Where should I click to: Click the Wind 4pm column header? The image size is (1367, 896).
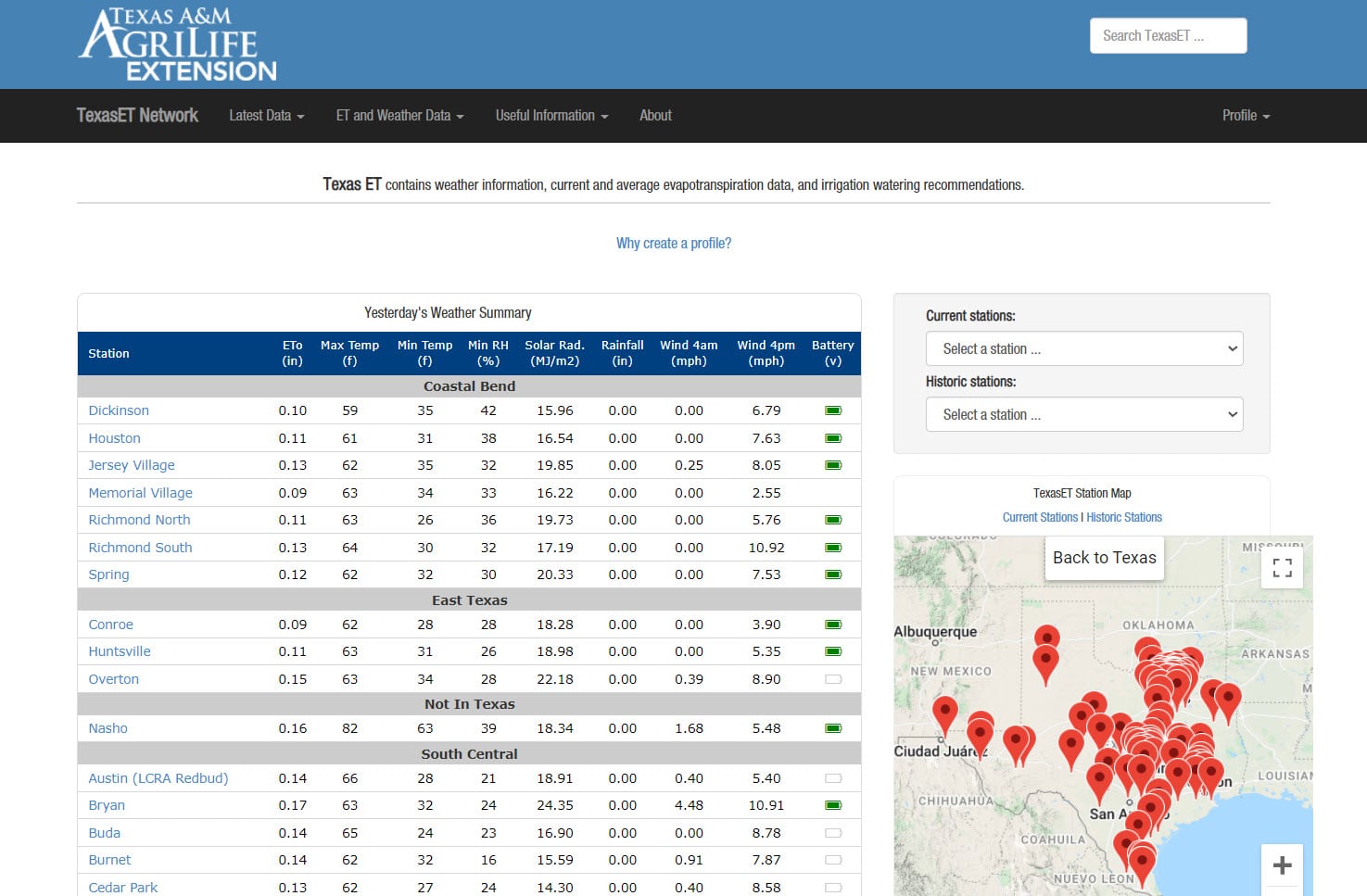(x=766, y=353)
